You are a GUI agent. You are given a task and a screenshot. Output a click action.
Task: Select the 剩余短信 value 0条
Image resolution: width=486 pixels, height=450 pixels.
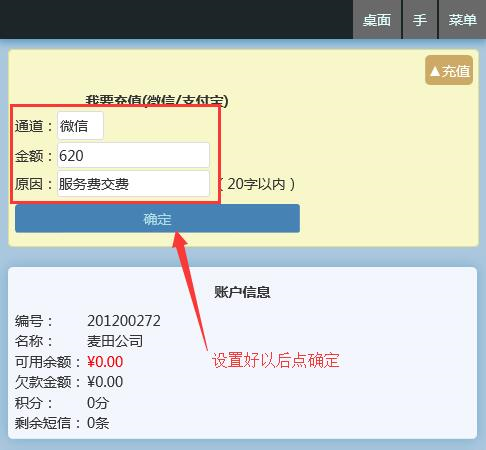click(98, 423)
